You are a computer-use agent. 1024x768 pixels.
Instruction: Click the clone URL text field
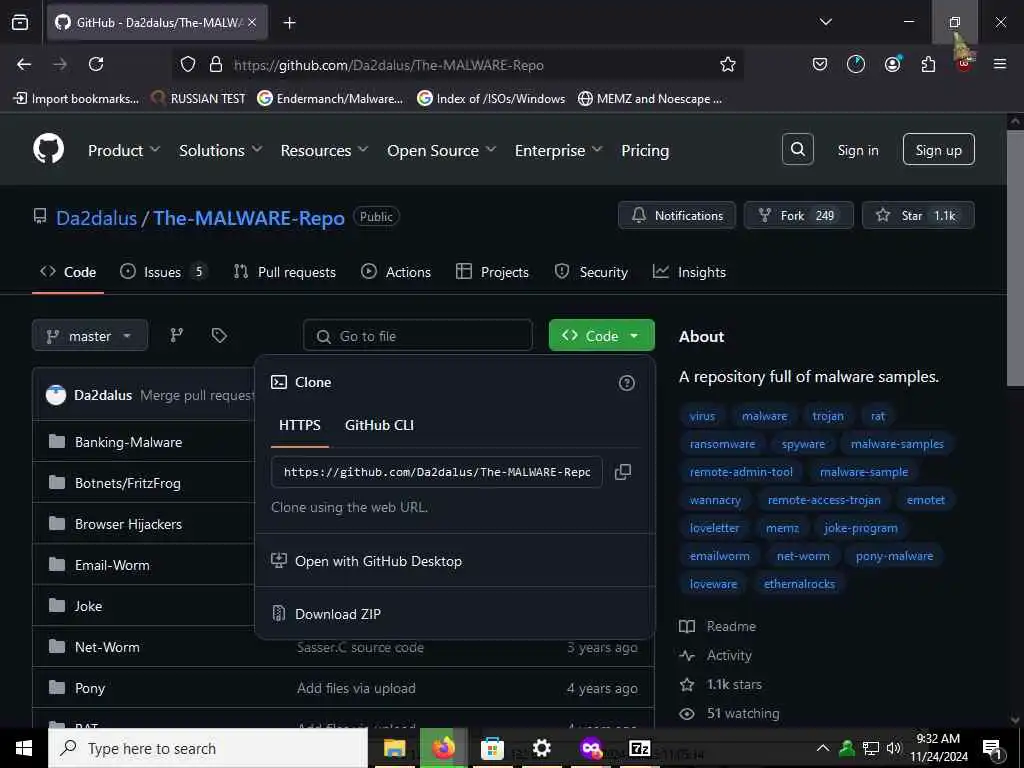point(437,472)
